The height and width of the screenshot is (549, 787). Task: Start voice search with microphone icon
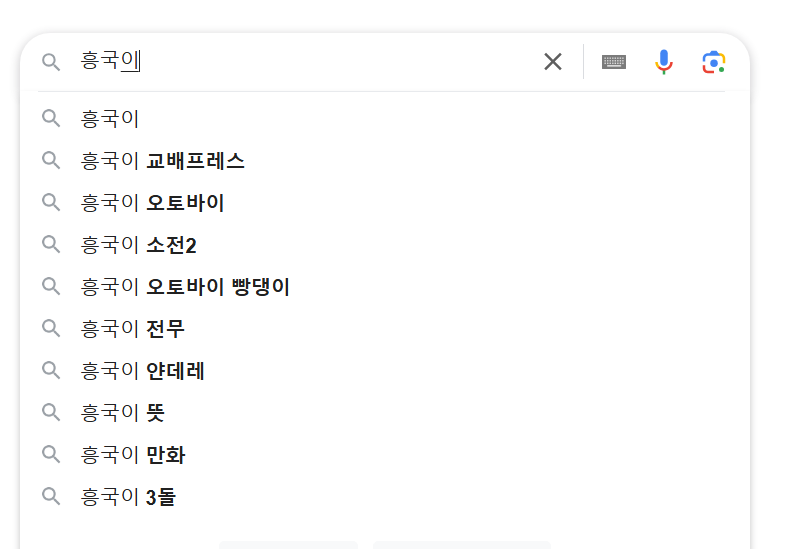coord(664,62)
